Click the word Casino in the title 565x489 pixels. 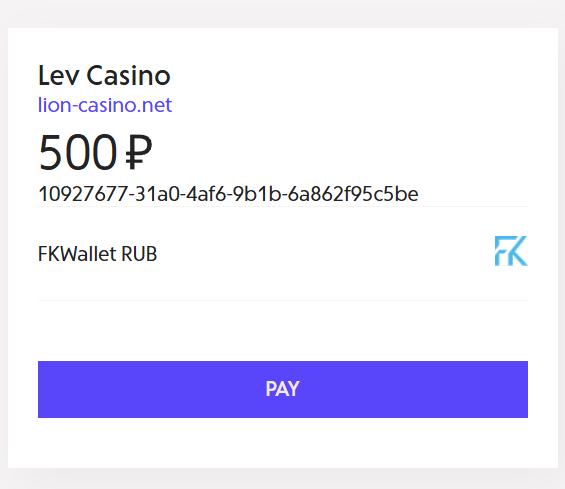128,75
